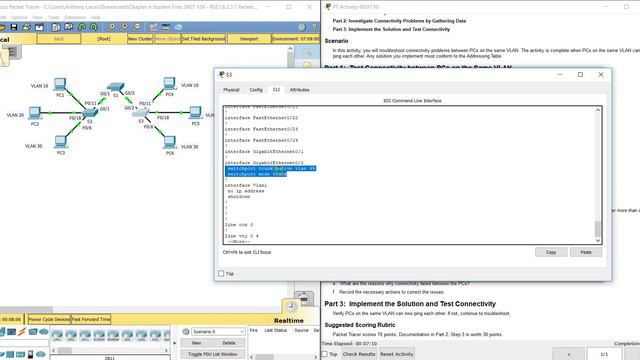Switch to the Config tab in S3
The image size is (640, 360).
[256, 90]
